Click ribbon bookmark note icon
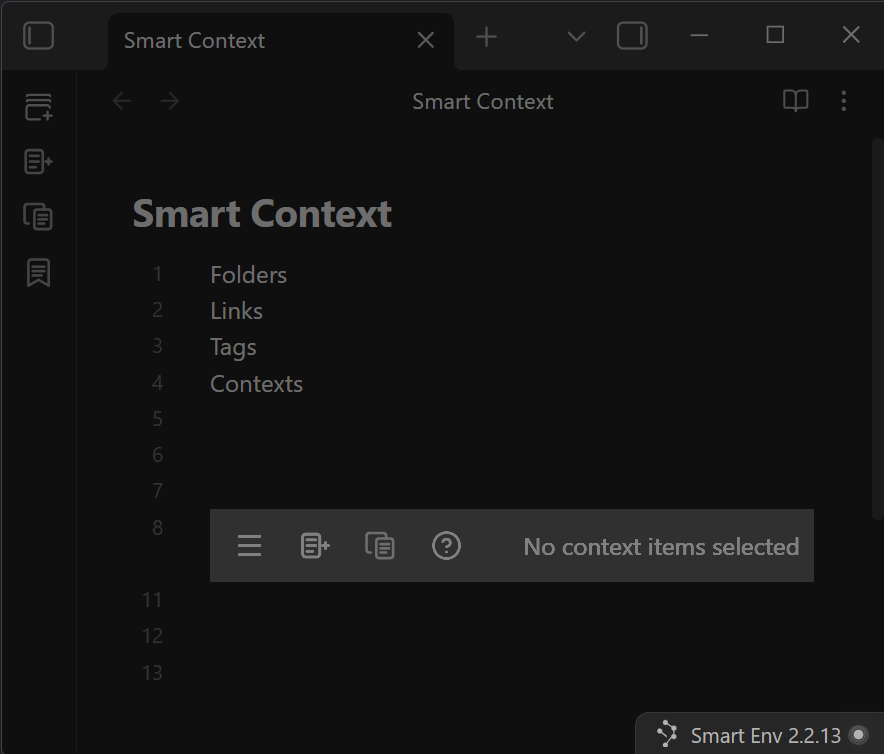Screen dimensions: 884x754 (x=38, y=272)
